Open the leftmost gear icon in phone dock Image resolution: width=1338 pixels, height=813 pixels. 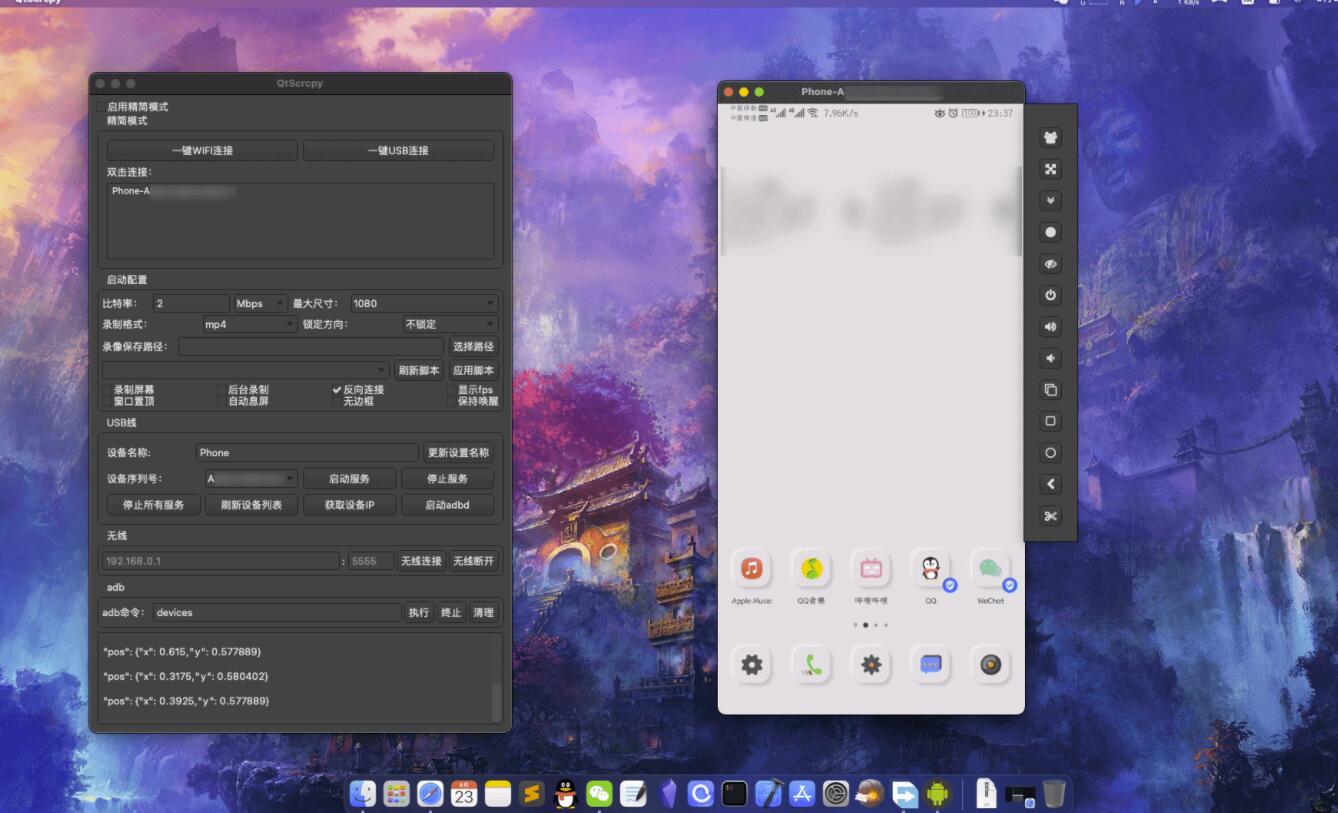tap(751, 665)
